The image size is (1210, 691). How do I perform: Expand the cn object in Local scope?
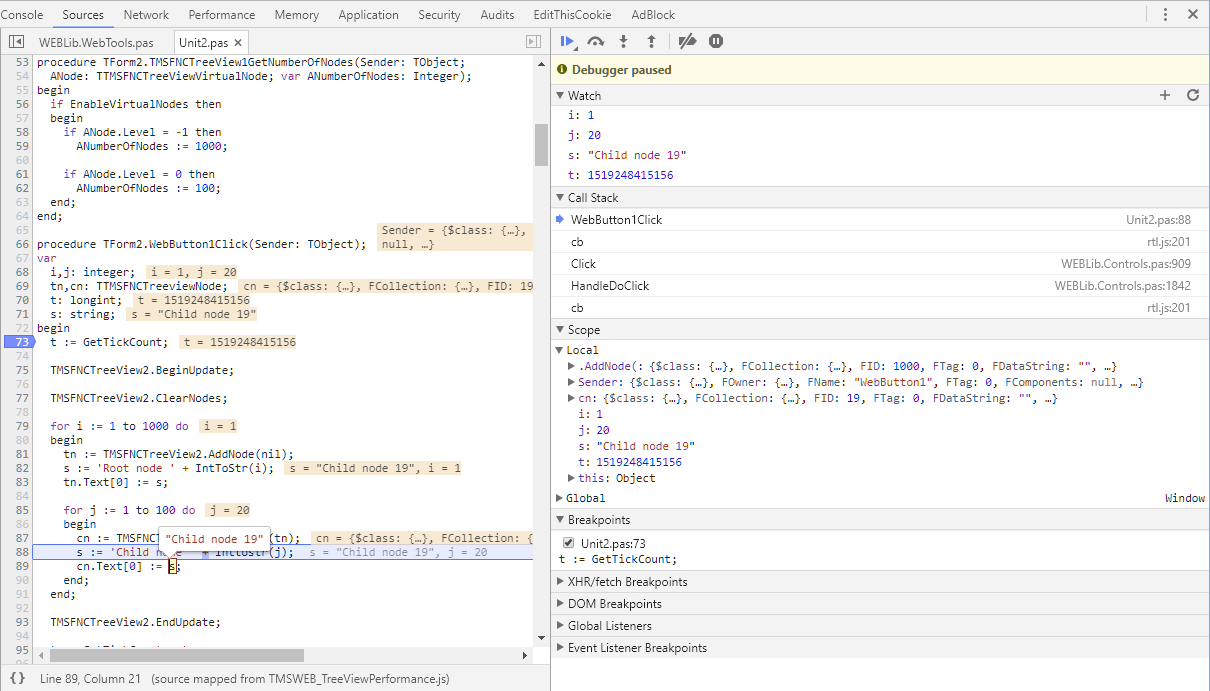coord(571,398)
